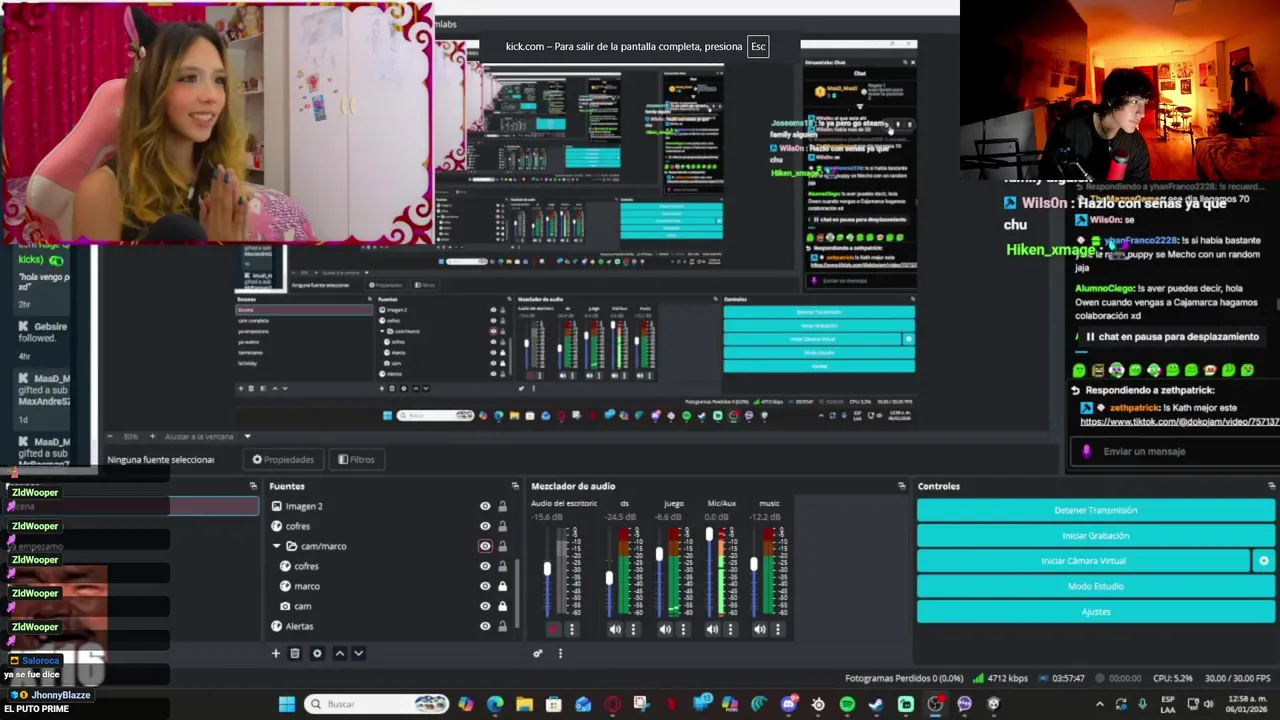Open Discord from the taskbar
The width and height of the screenshot is (1280, 720).
tap(789, 704)
